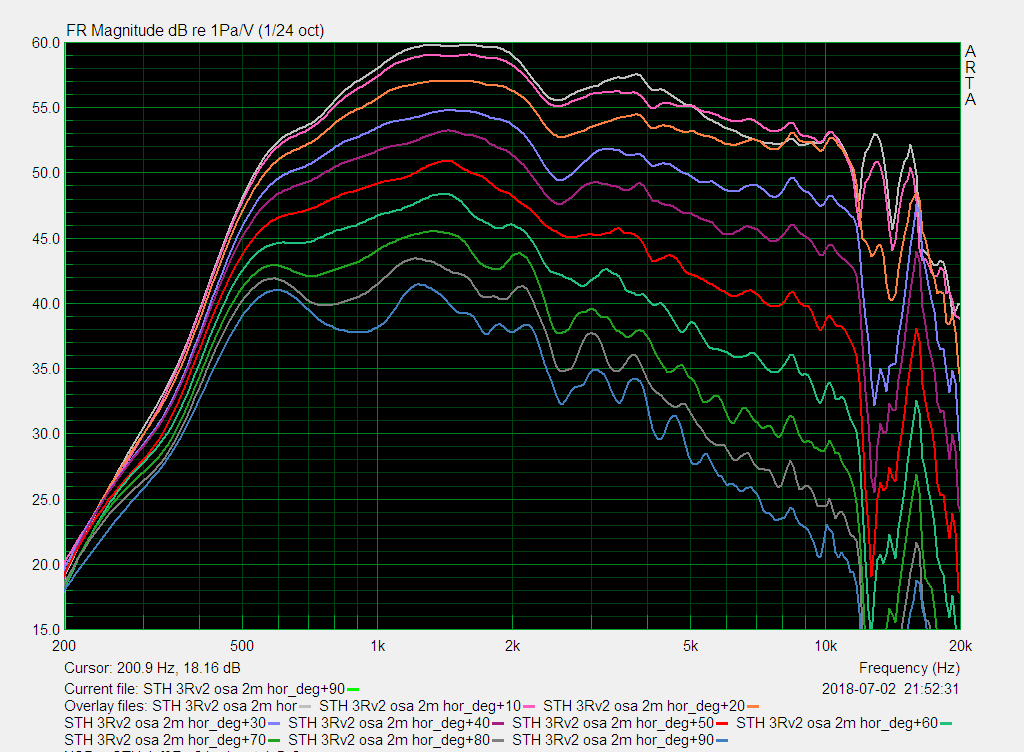Screen dimensions: 1024x752
Task: Click the 'Current file: STH 3Rv2 osa 2m hor_deg+90' label
Action: [x=204, y=689]
